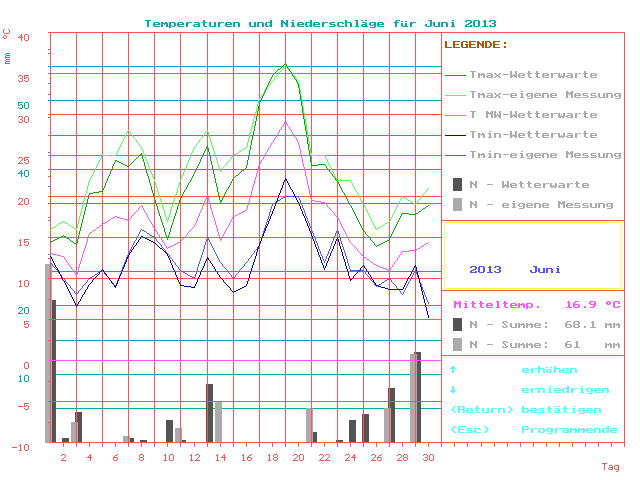Viewport: 640px width, 480px height.
Task: Click line sample before Tmin-Wetterwarte legend entry
Action: (x=455, y=135)
